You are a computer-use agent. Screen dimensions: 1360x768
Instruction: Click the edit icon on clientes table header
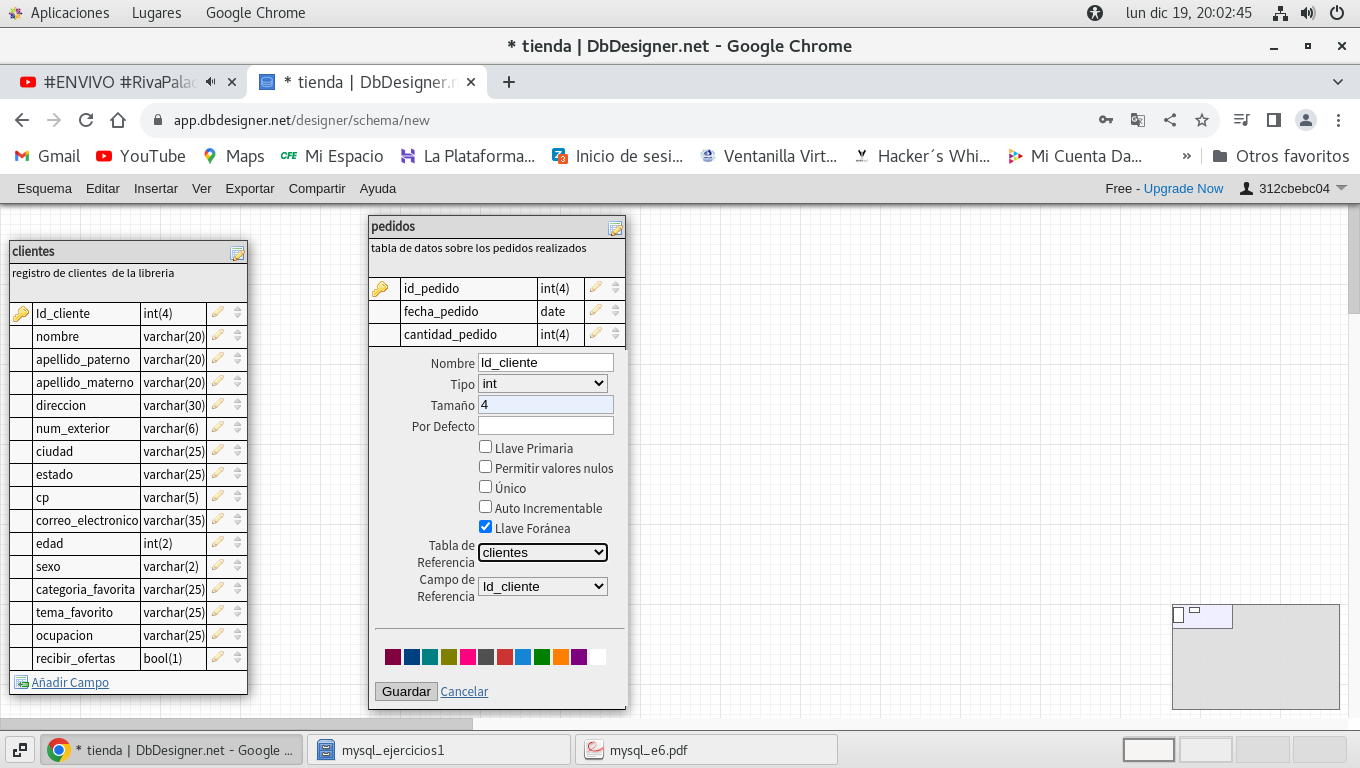tap(237, 254)
